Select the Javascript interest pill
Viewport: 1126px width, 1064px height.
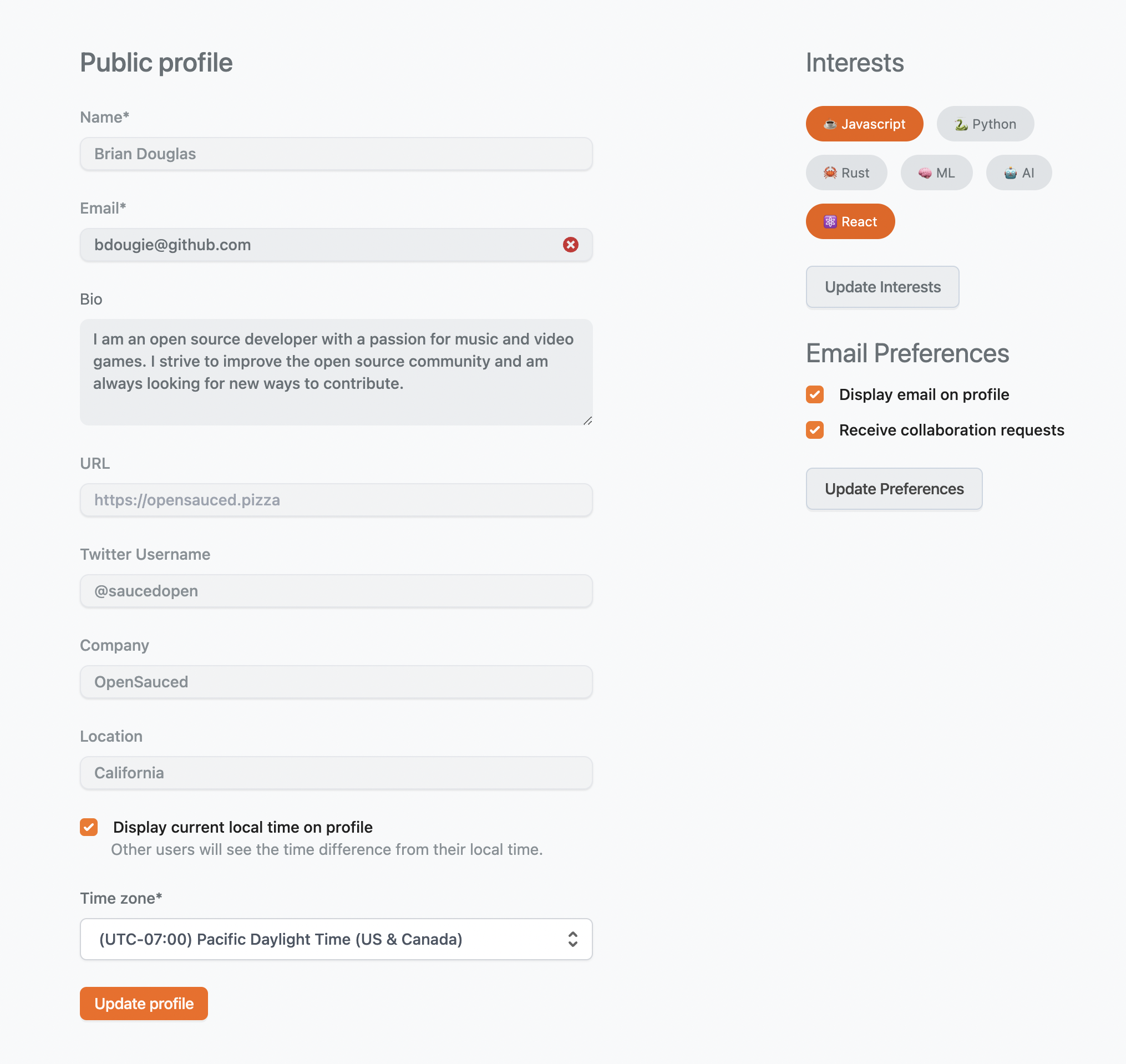(864, 124)
